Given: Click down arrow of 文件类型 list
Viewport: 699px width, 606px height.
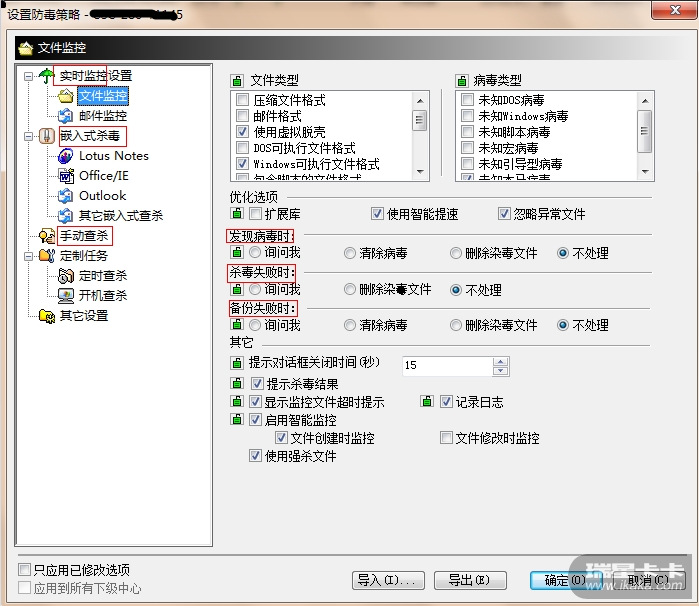Looking at the screenshot, I should point(419,172).
